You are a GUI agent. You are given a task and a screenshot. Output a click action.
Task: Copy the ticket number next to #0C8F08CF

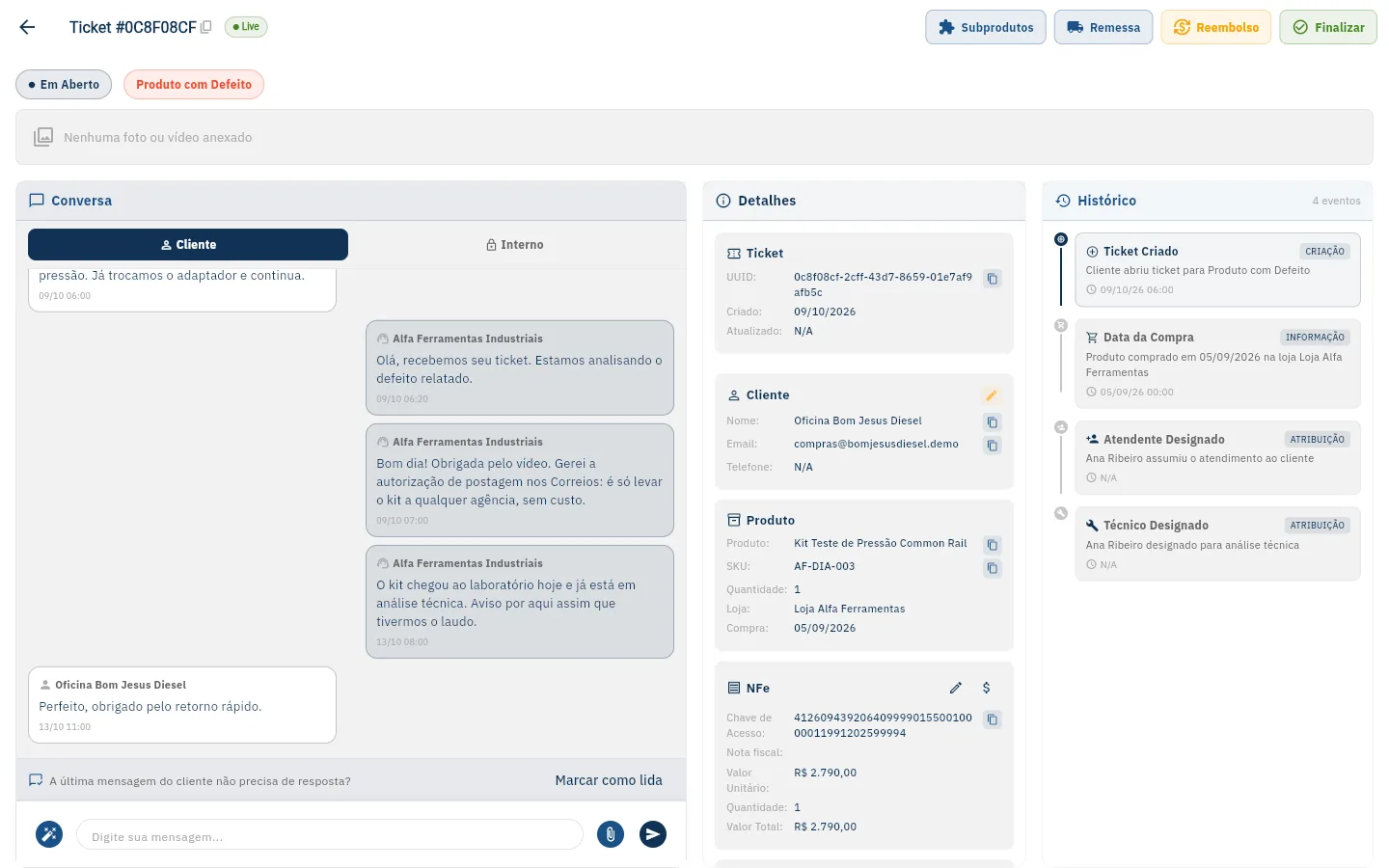pyautogui.click(x=205, y=27)
